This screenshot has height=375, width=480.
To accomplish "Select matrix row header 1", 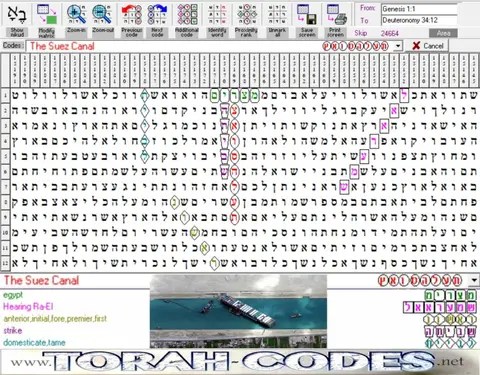I will 5,96.
